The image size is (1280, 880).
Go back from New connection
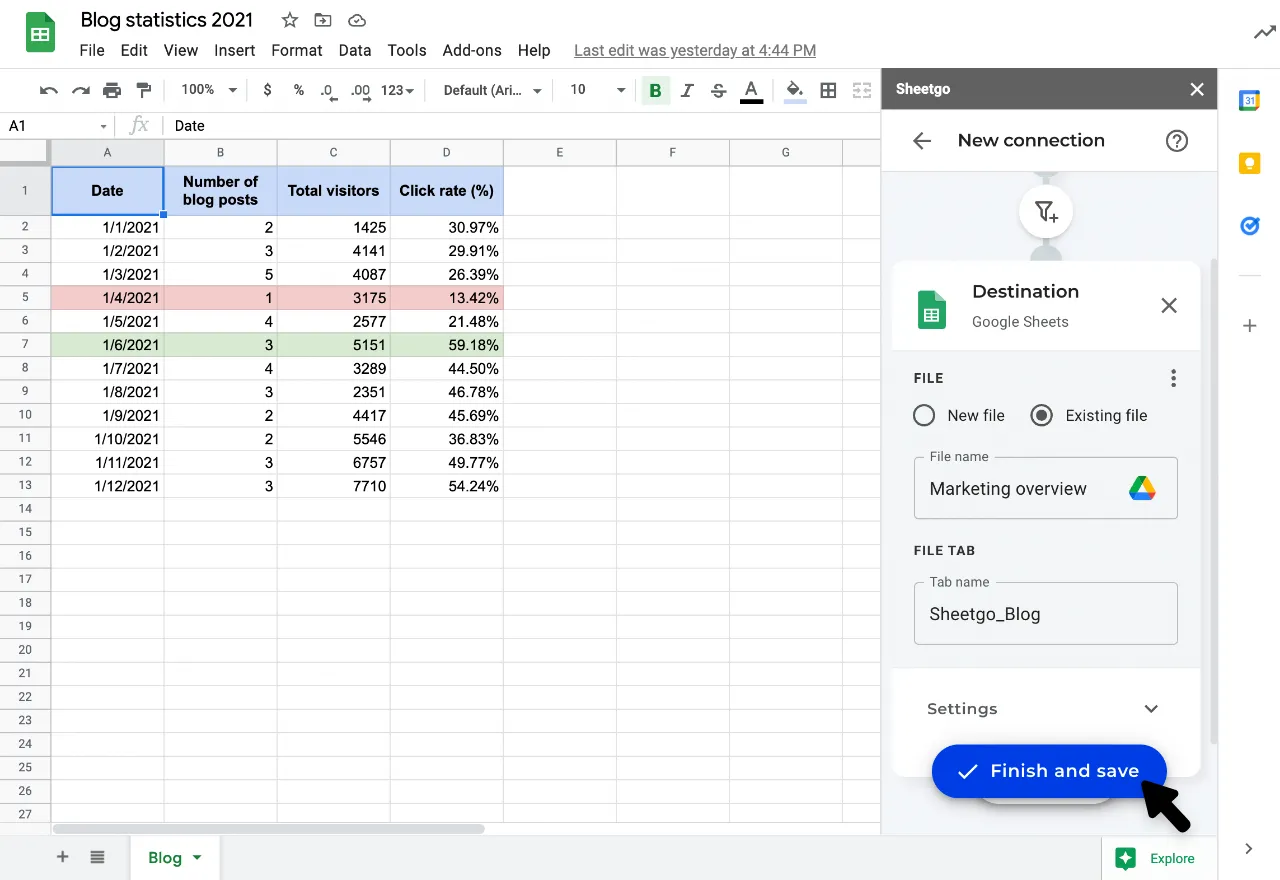922,141
